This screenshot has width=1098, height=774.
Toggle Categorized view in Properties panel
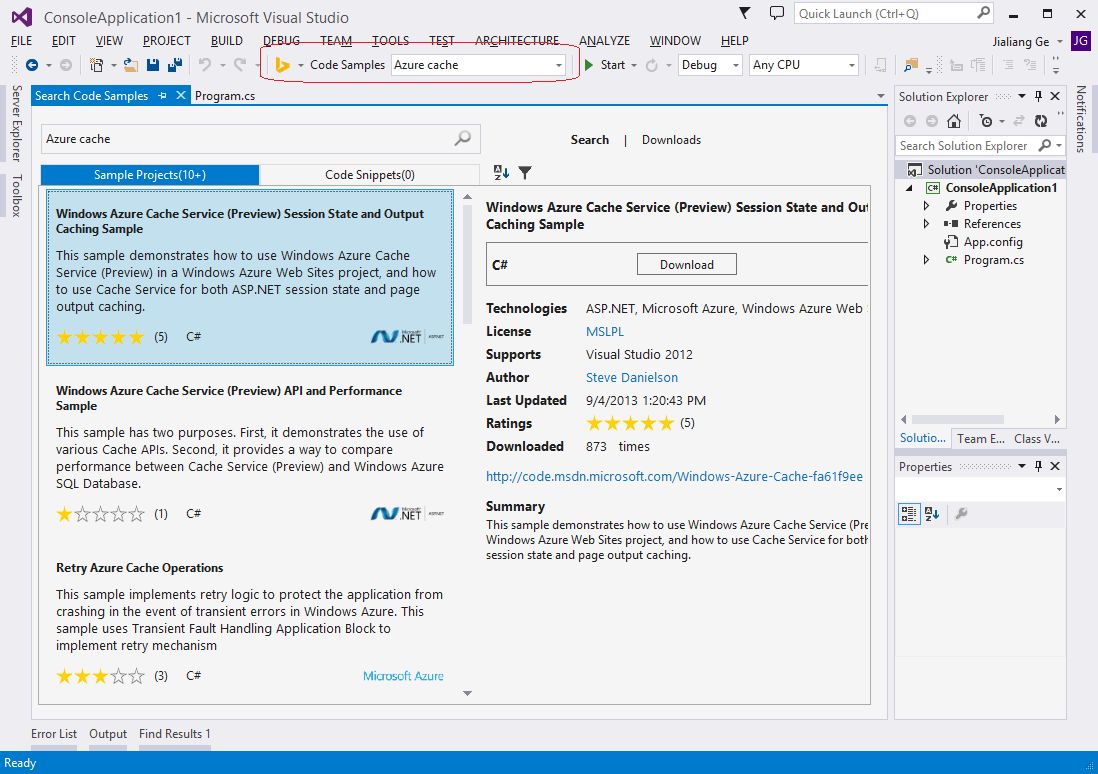909,514
